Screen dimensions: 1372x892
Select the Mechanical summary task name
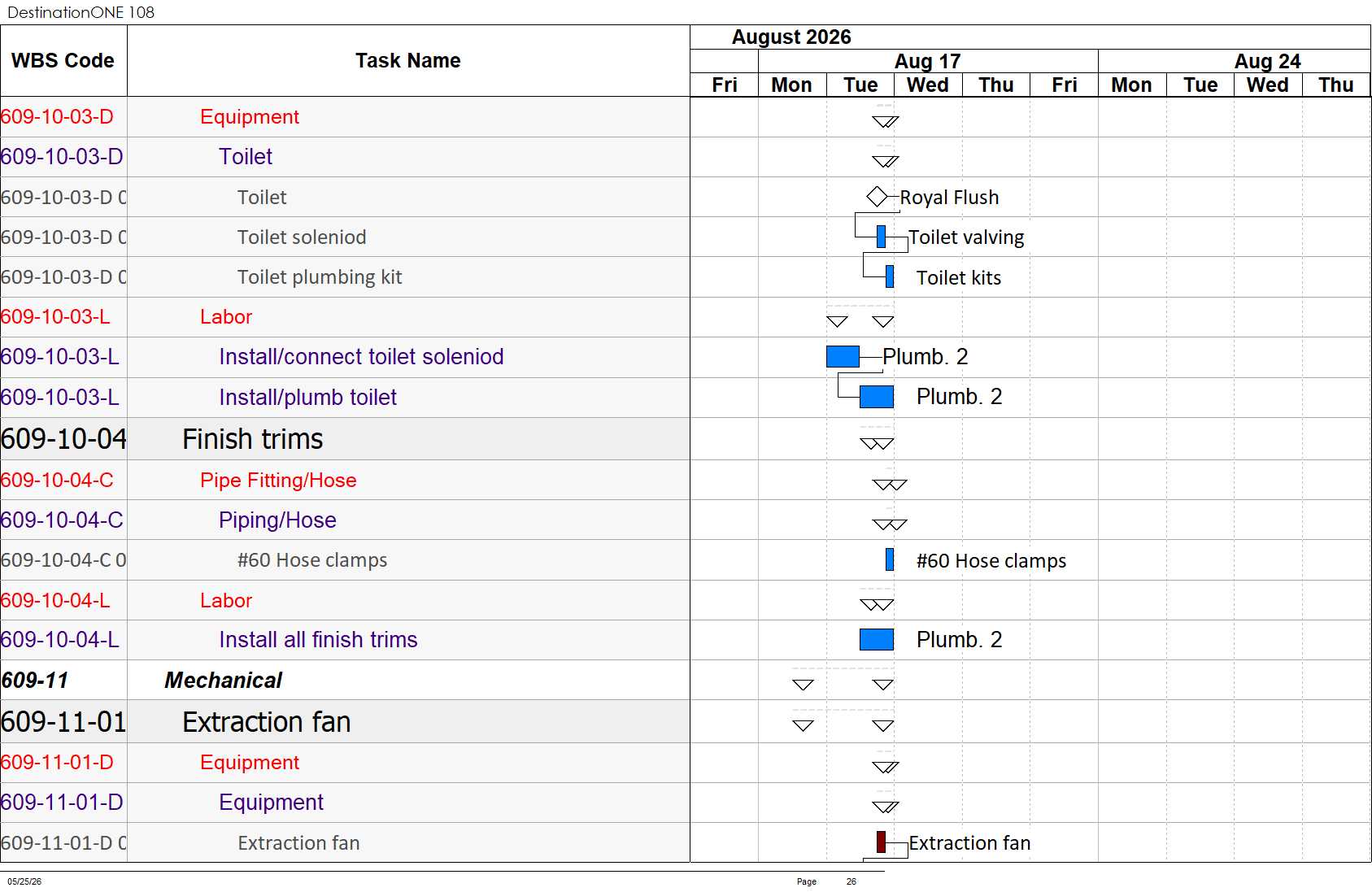coord(224,681)
